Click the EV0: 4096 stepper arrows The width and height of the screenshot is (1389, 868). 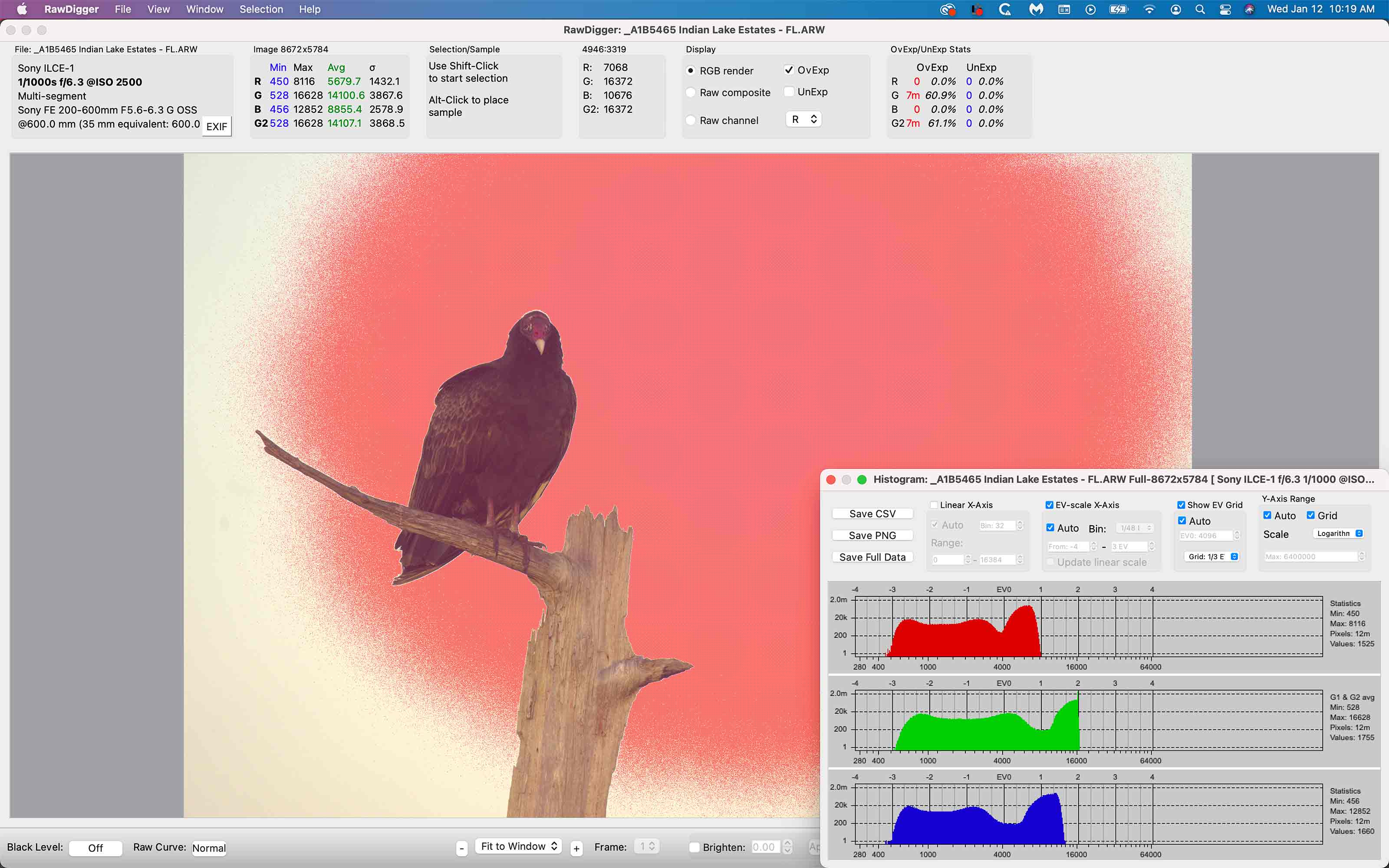point(1237,536)
